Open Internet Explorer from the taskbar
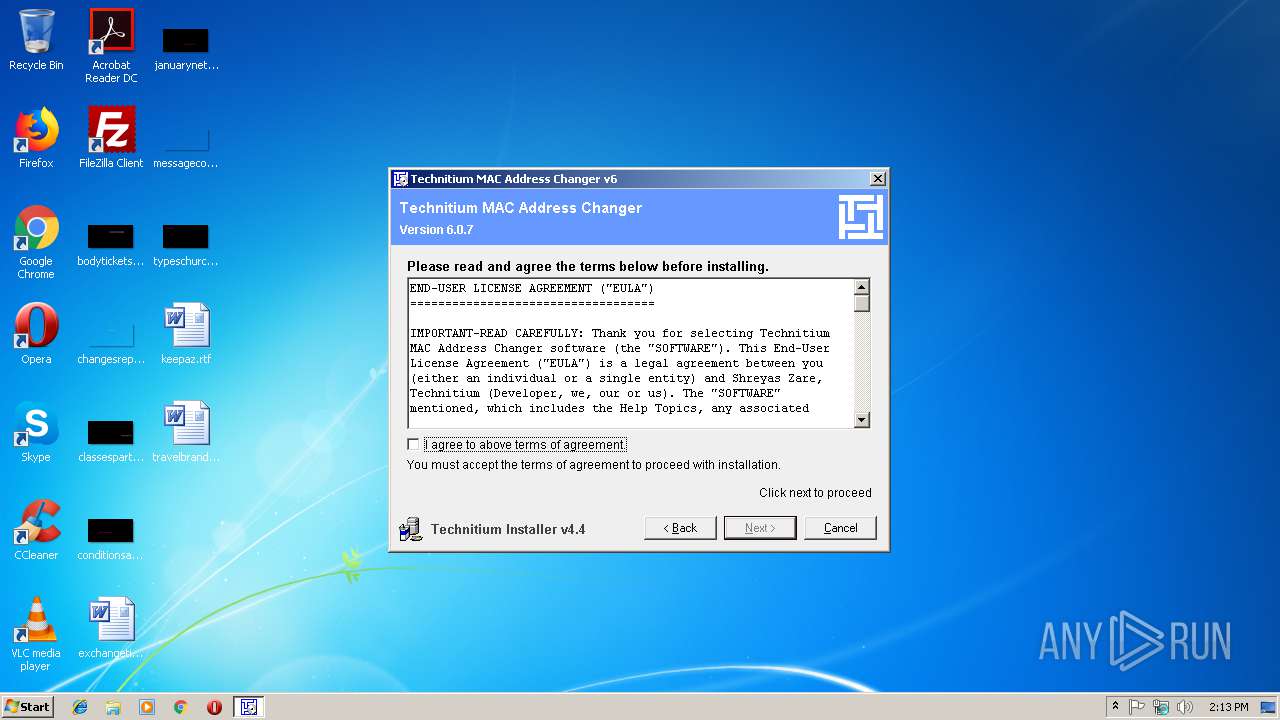The height and width of the screenshot is (720, 1280). (80, 707)
